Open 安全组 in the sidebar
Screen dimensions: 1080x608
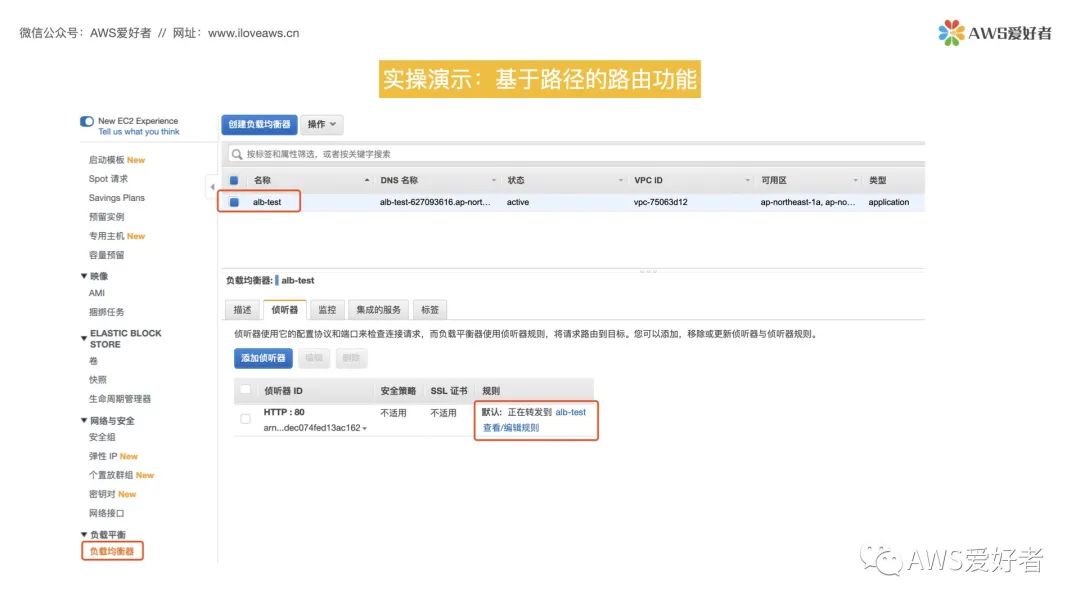102,437
